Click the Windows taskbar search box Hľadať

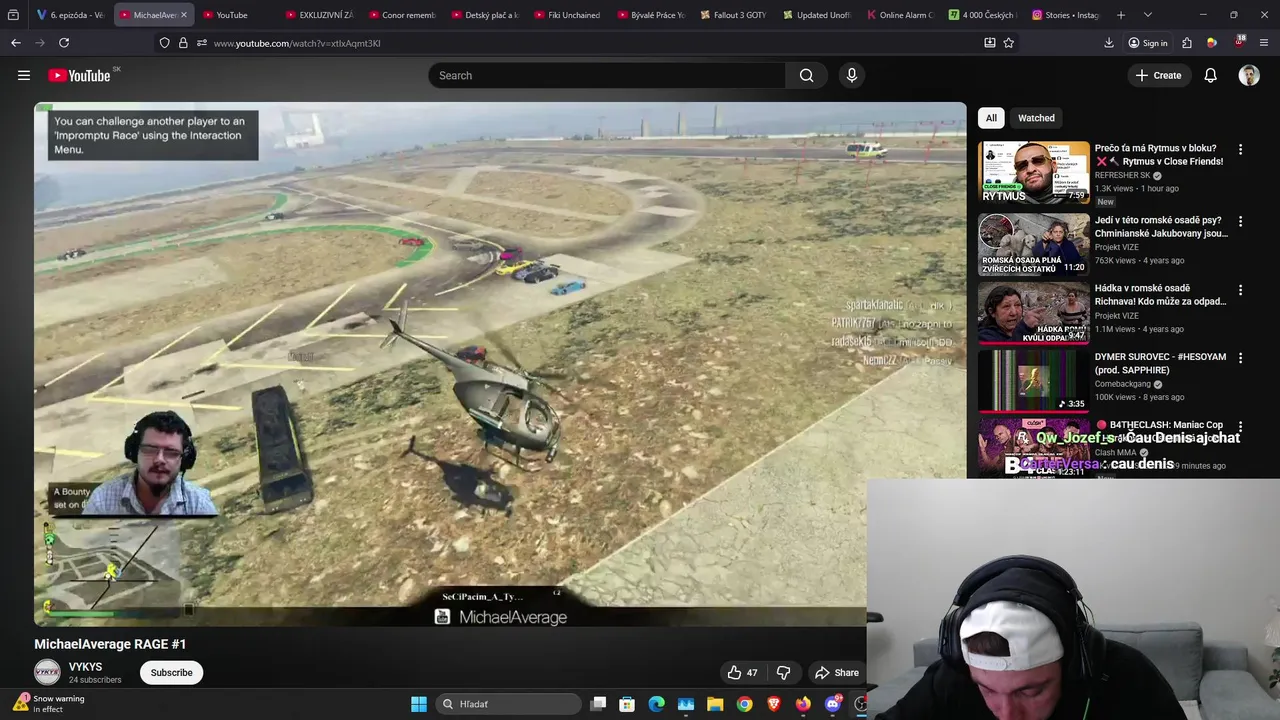pos(509,704)
